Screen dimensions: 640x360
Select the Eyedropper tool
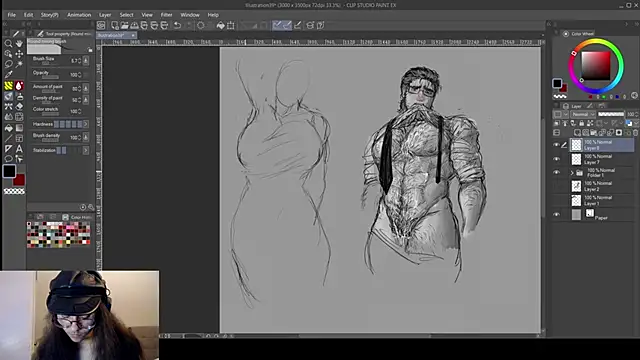[8, 75]
